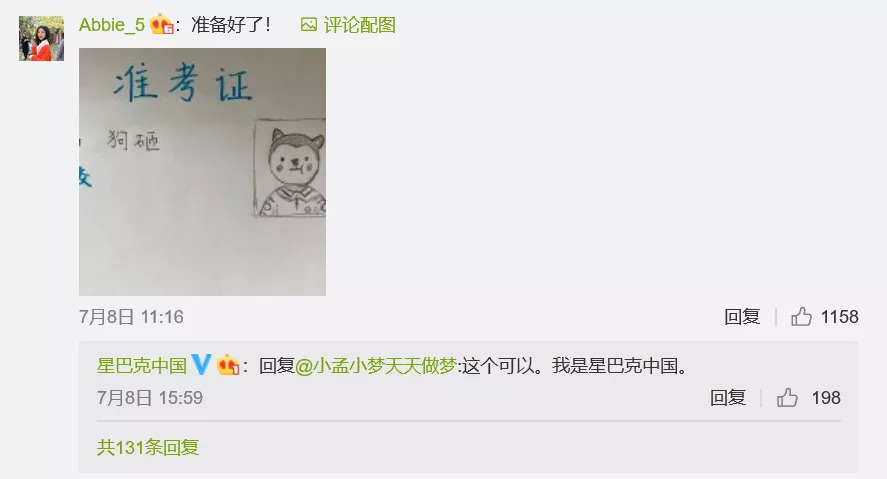Like the 星巴克中国 reply thumbs-up icon
This screenshot has width=887, height=479.
pos(787,398)
